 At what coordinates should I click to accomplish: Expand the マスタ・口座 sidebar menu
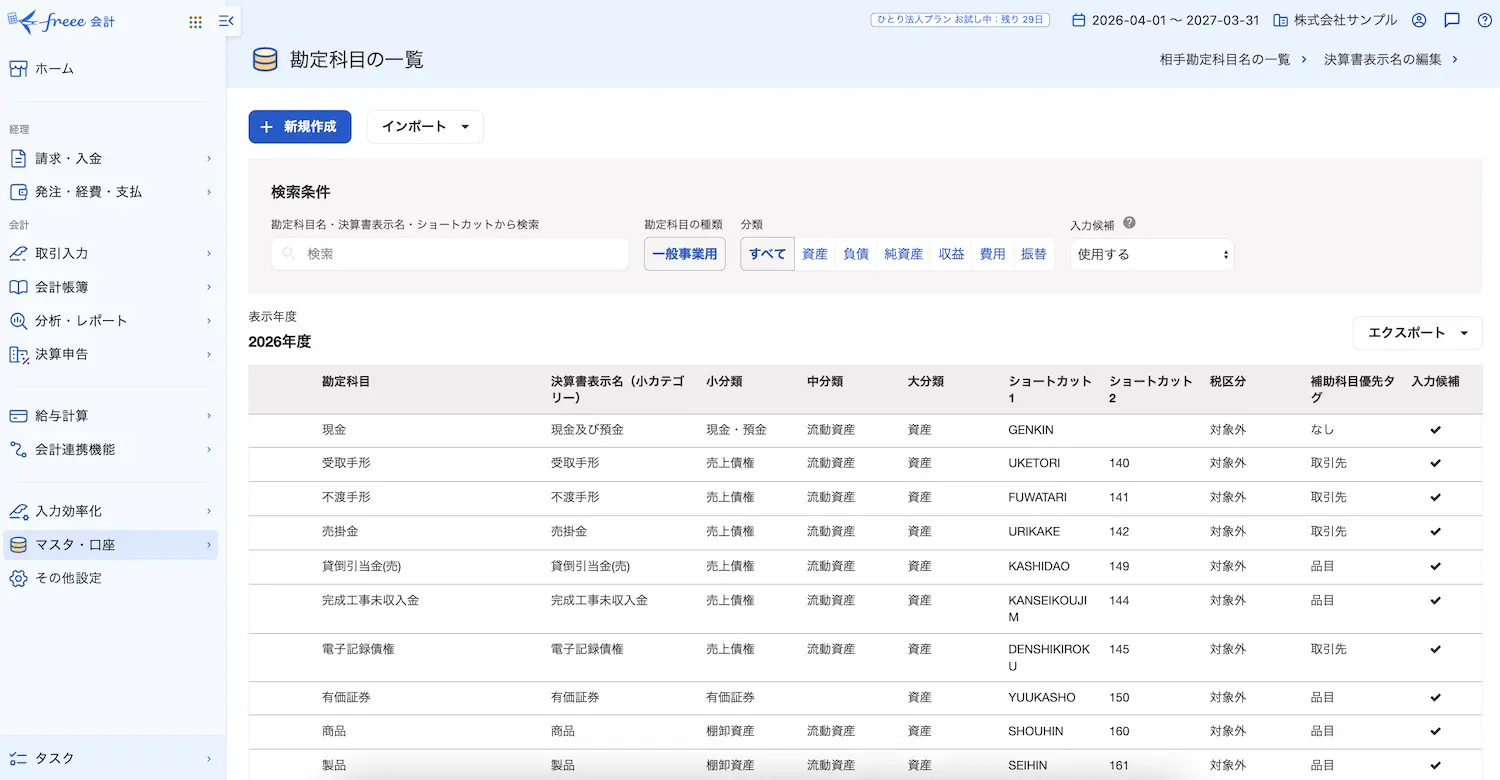[110, 545]
